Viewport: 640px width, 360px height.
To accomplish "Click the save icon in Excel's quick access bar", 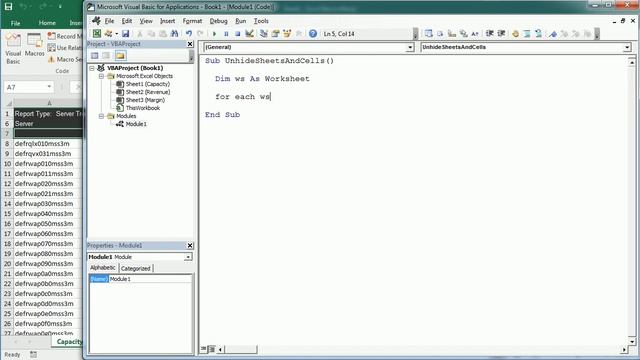I will 8,7.
